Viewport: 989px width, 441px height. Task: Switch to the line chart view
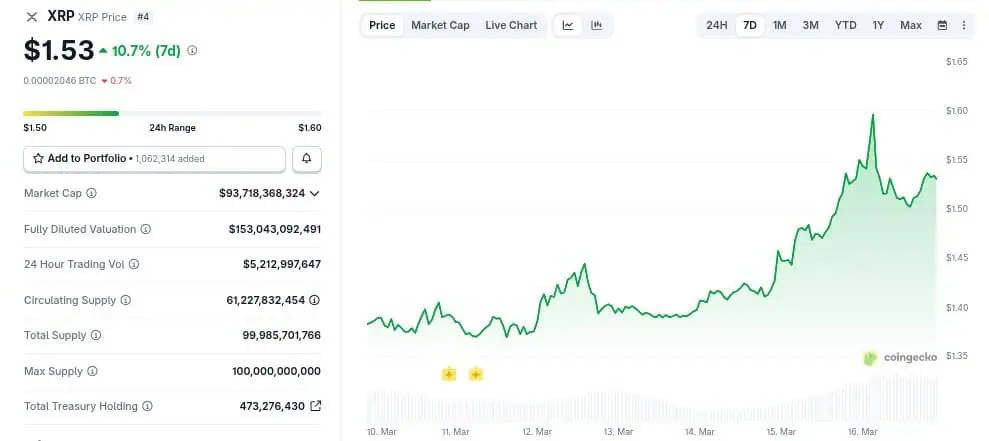[568, 25]
